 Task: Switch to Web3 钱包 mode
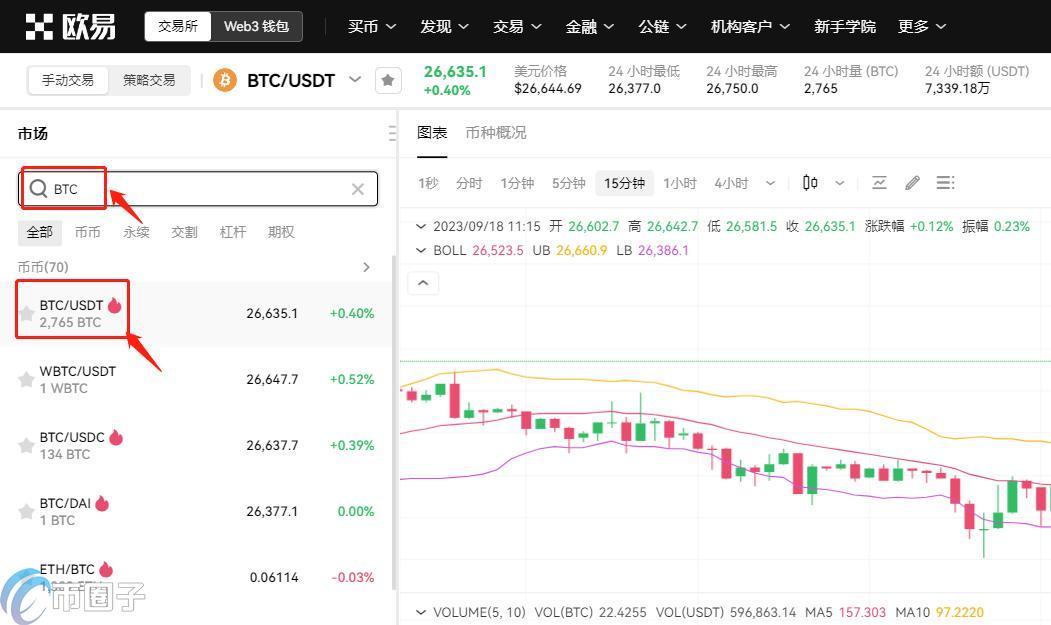tap(256, 26)
